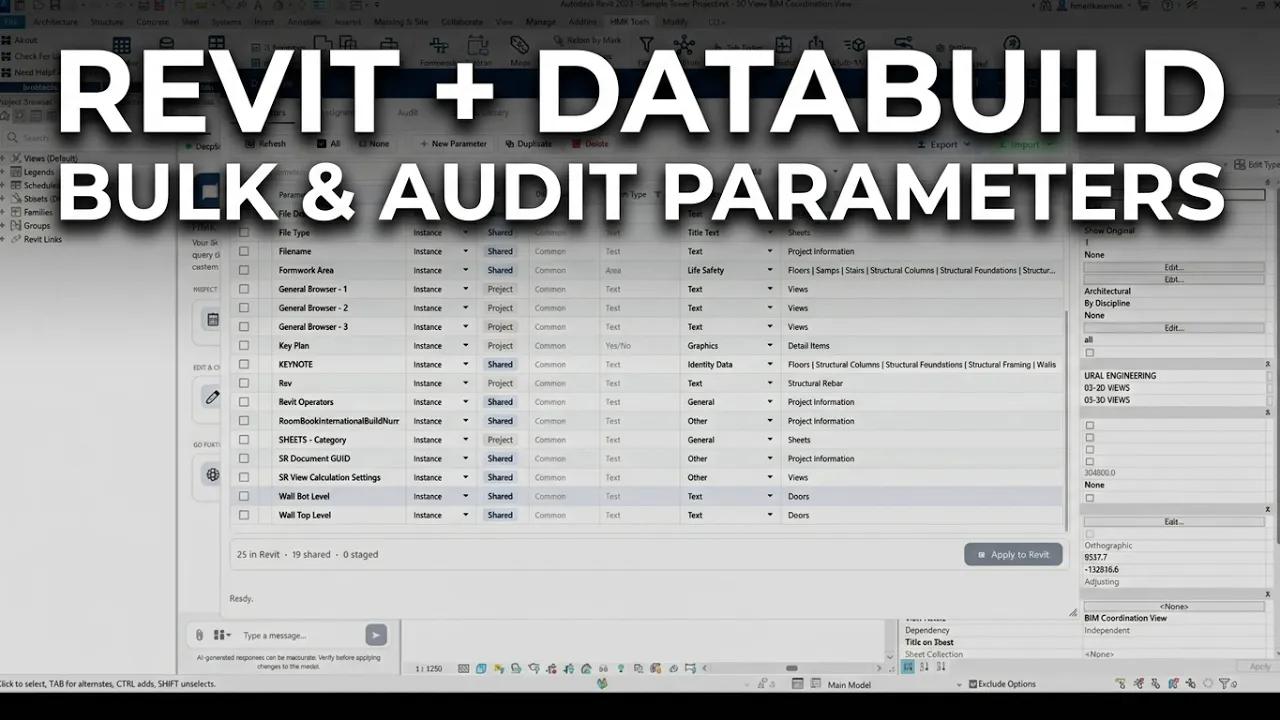This screenshot has width=1280, height=720.
Task: Click the Duplicate button
Action: pyautogui.click(x=528, y=144)
